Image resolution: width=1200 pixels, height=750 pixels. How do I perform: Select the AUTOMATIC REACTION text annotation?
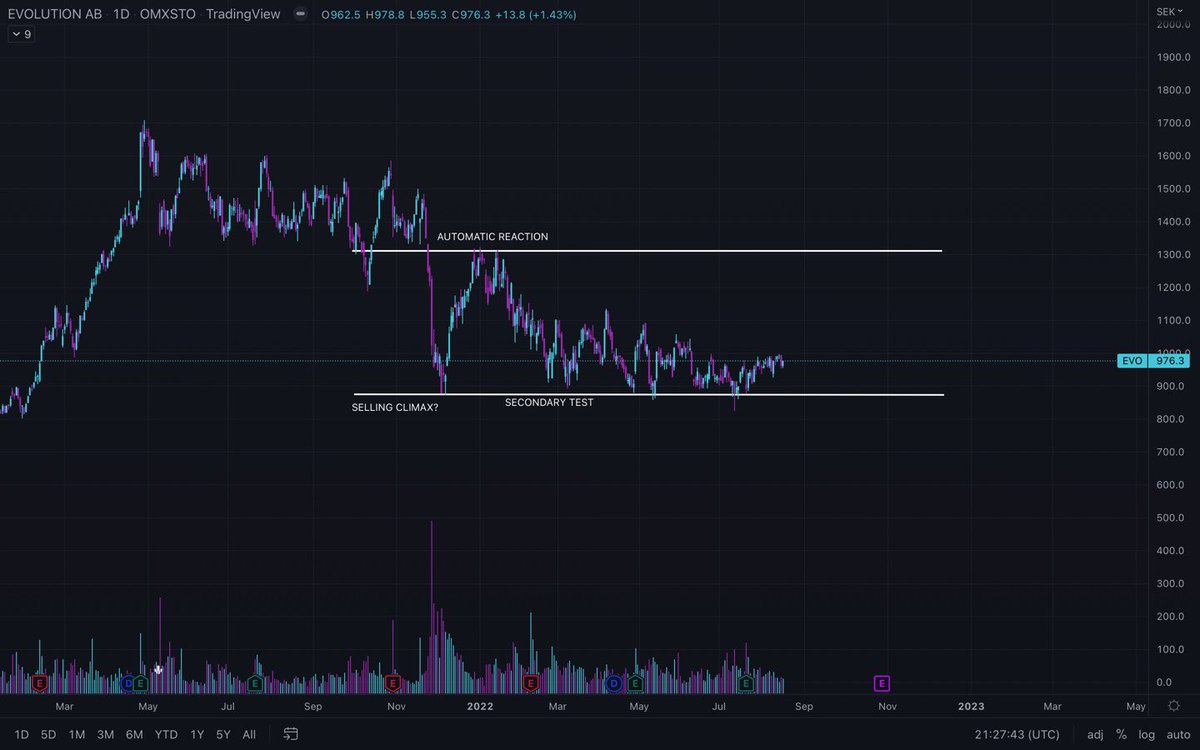tap(492, 237)
